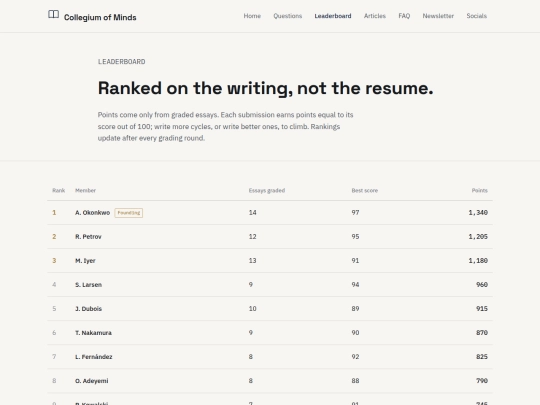Select member R. Petrov
This screenshot has width=540, height=405.
coord(88,237)
